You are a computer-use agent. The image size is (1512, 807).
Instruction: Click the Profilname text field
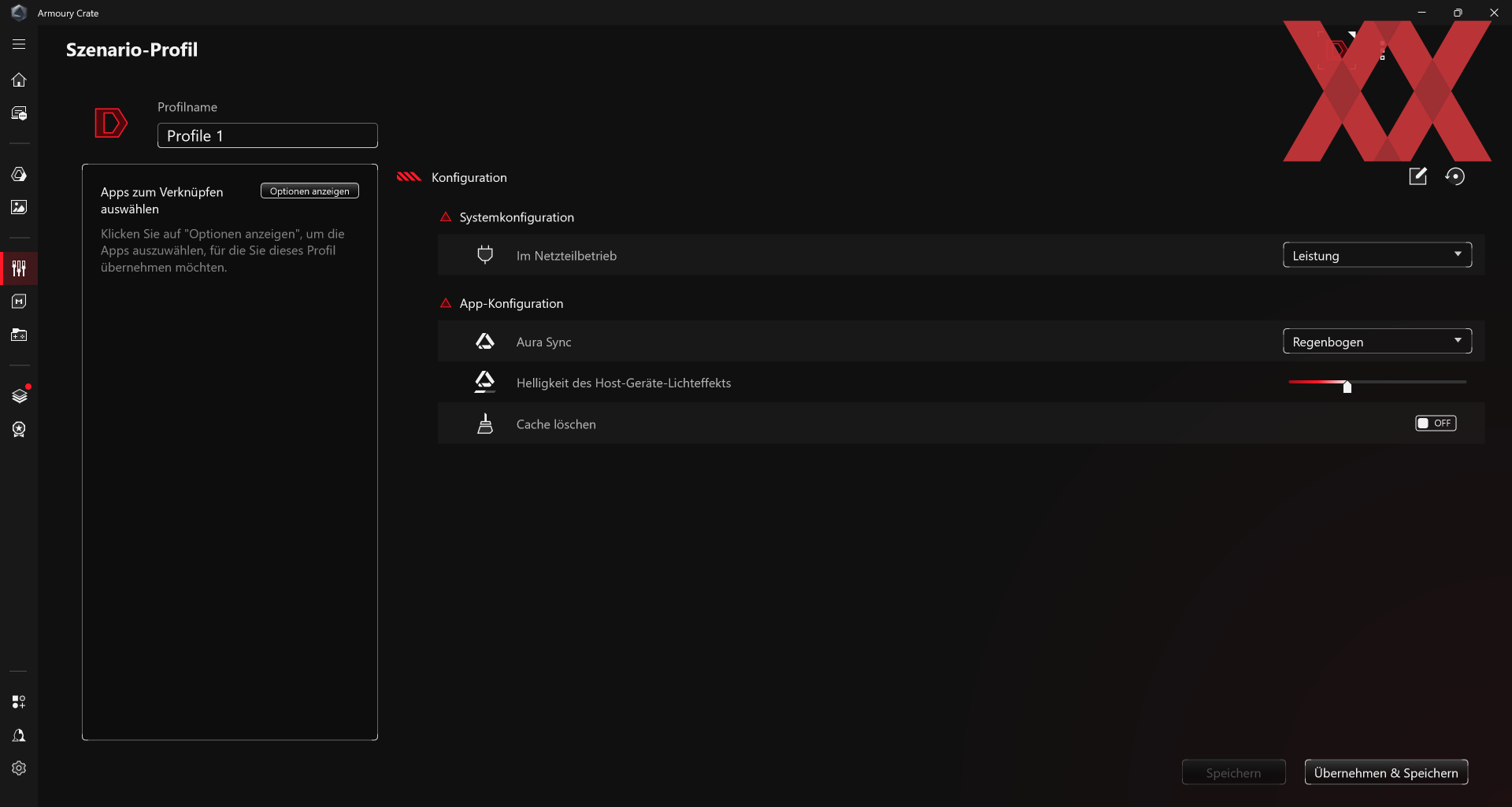[268, 135]
